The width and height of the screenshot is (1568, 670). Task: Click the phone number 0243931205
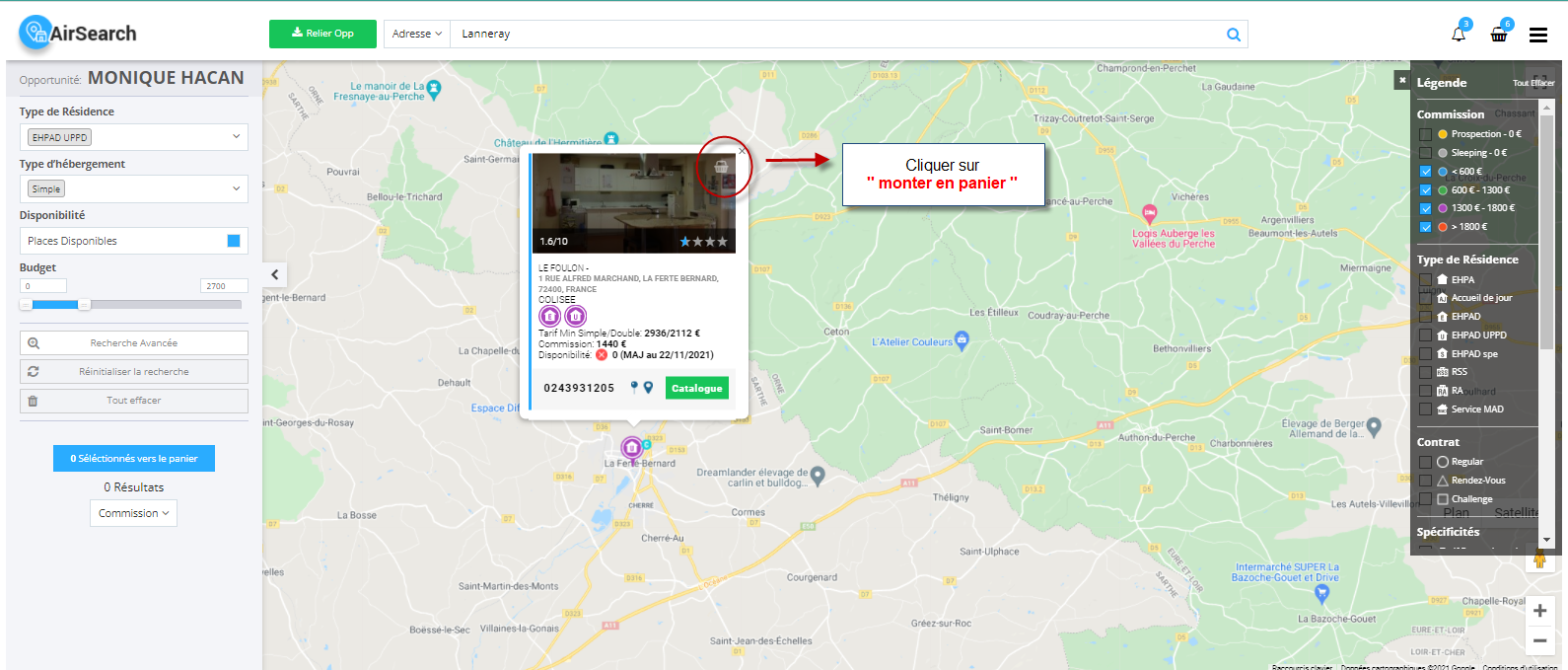pos(579,388)
